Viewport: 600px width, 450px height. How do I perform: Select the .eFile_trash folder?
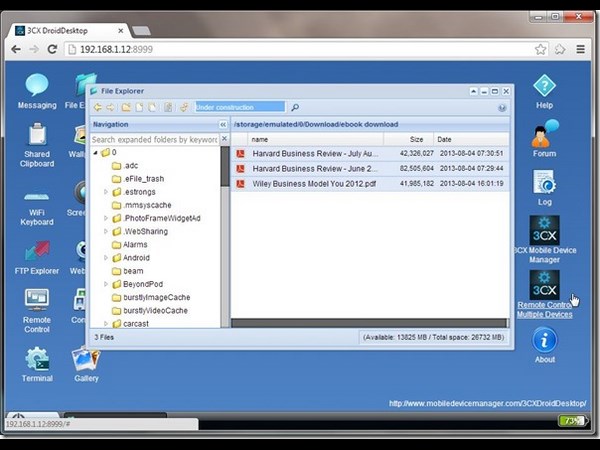click(143, 179)
